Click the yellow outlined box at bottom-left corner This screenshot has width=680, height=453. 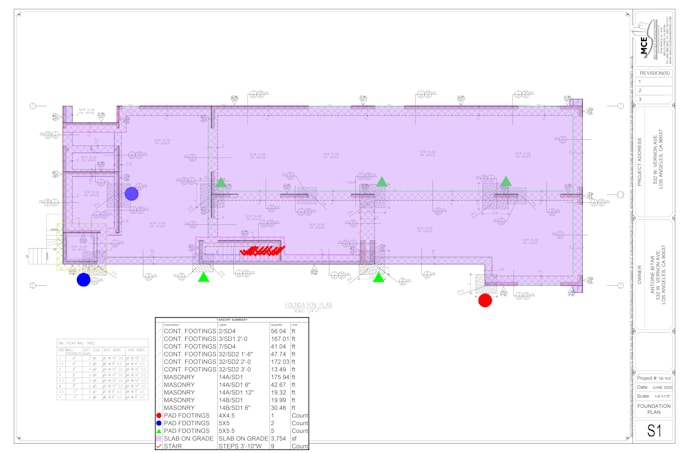coord(82,247)
